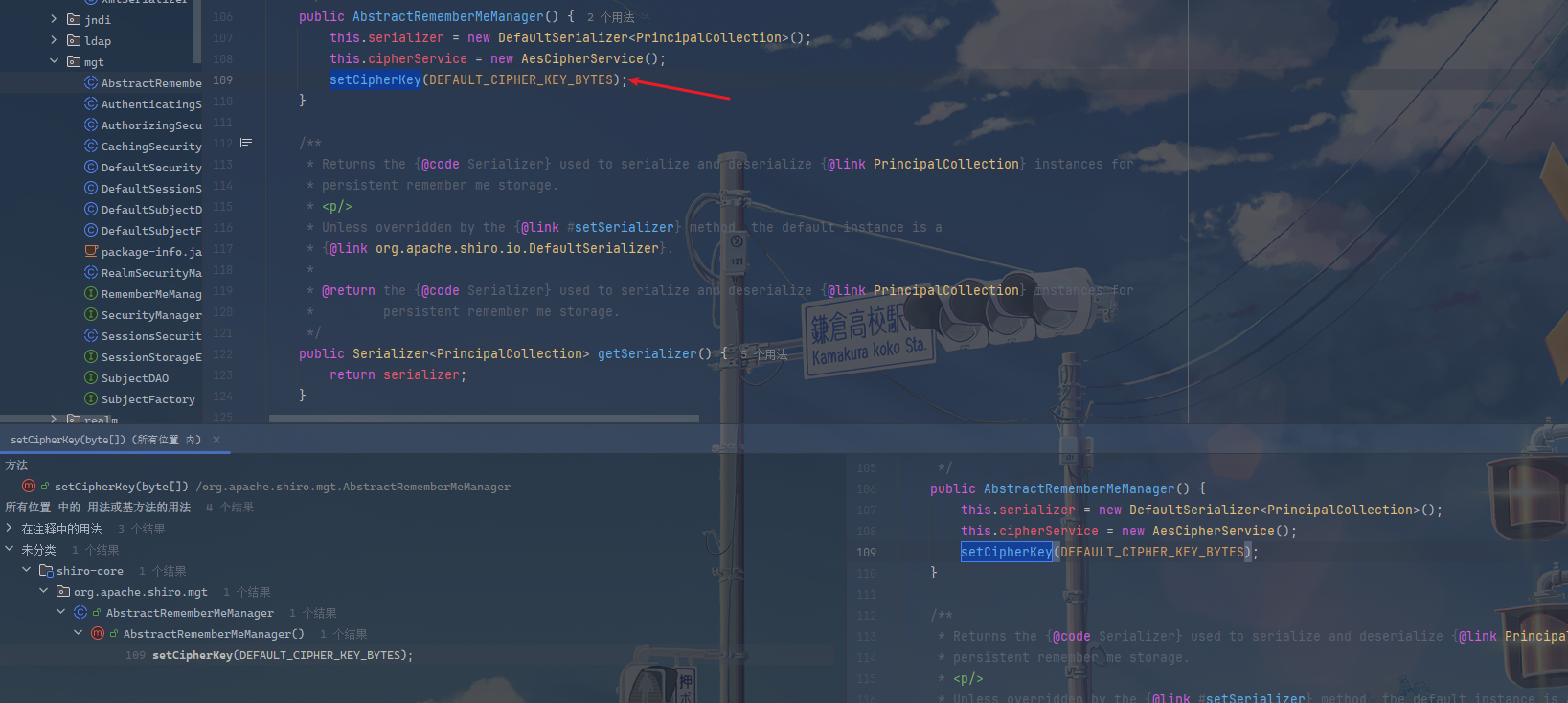Click the AuthenticatingS class icon

click(x=91, y=104)
